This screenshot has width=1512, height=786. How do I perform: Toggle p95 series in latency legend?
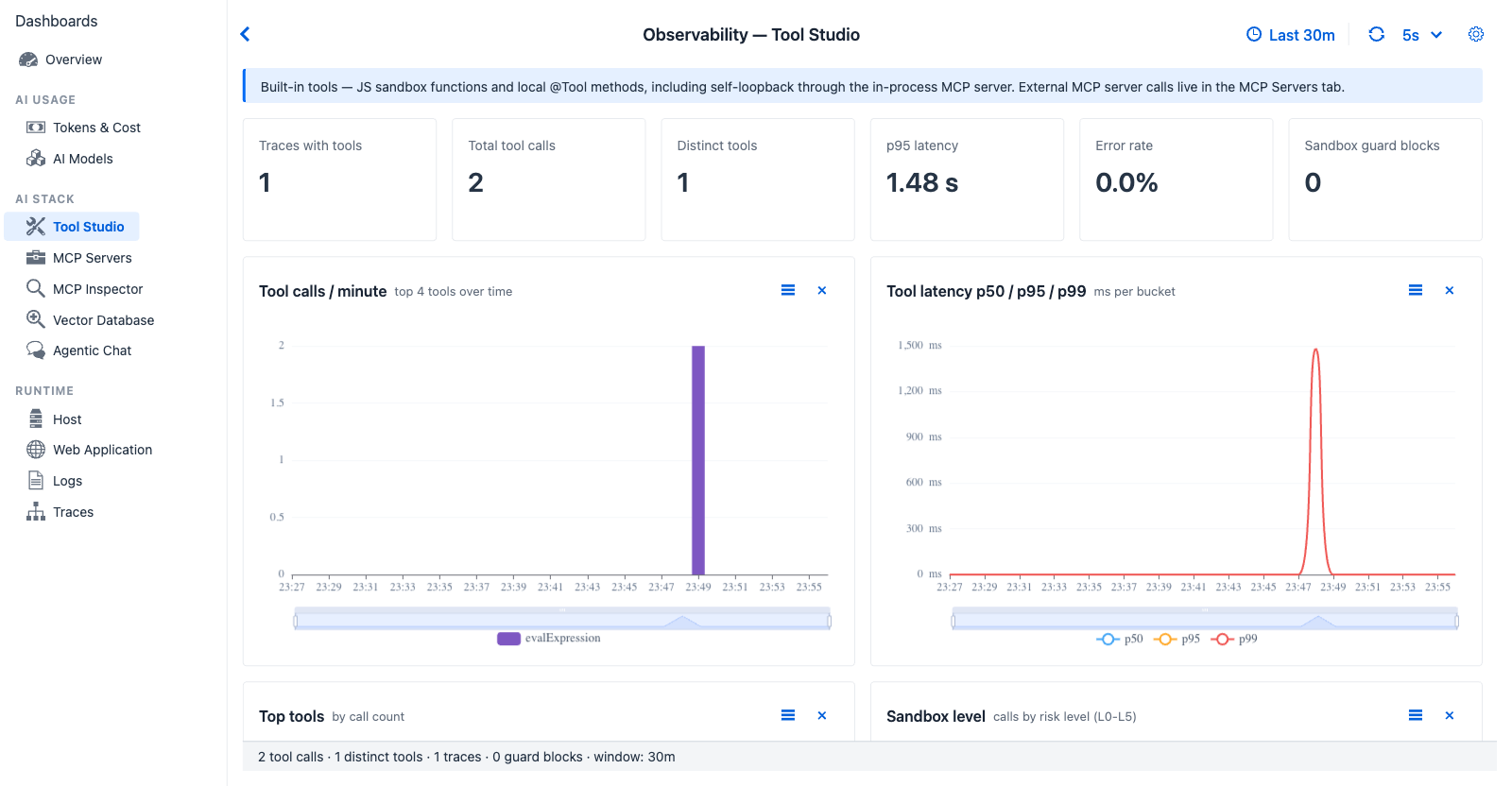click(x=1177, y=640)
